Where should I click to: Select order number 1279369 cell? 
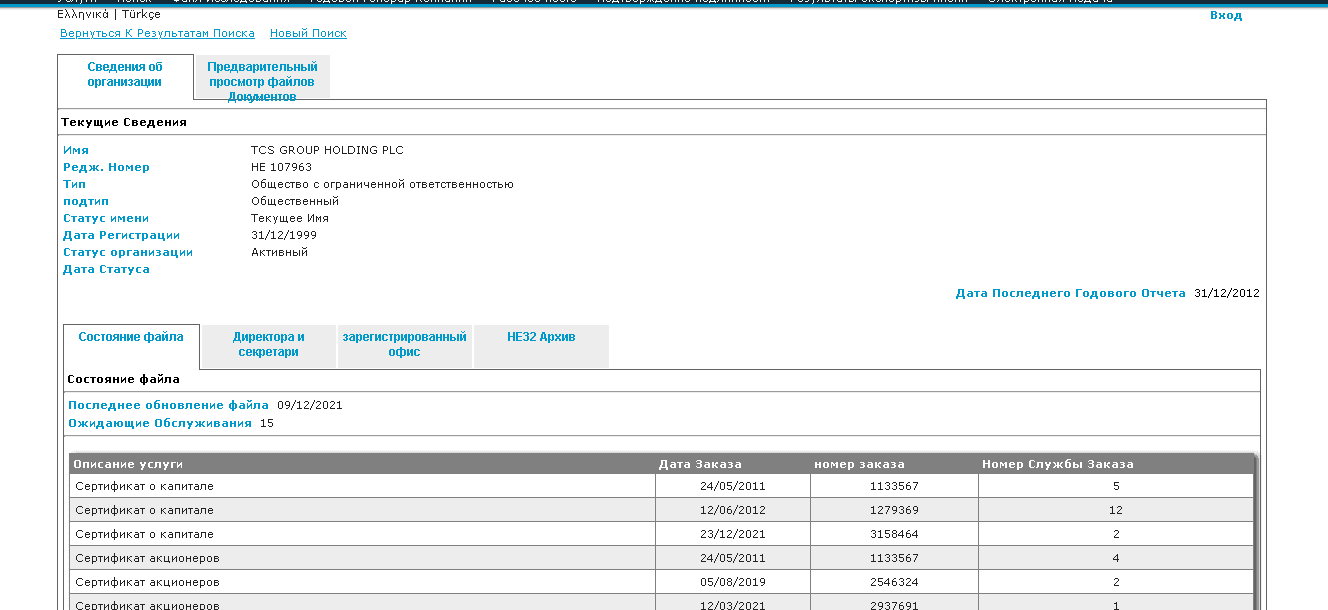coord(894,510)
